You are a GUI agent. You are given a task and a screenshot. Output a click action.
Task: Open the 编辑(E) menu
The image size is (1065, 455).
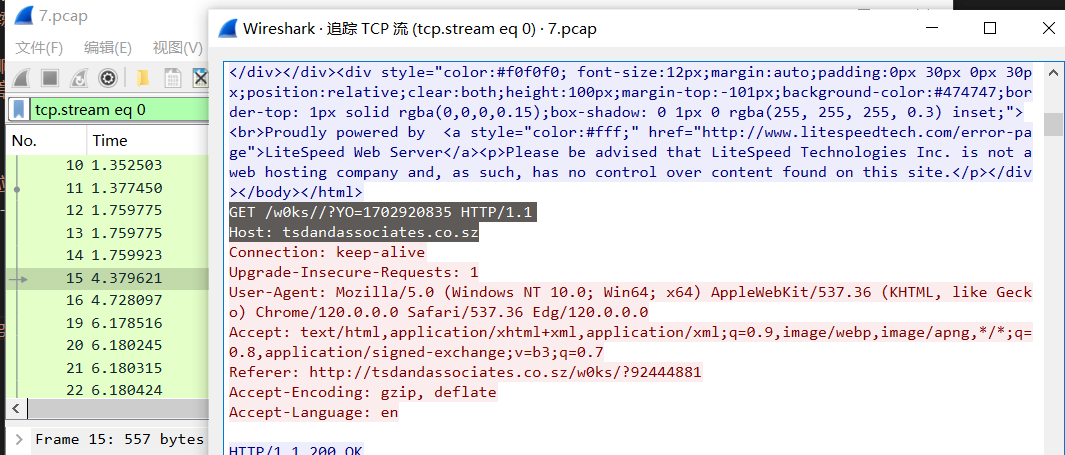pyautogui.click(x=107, y=47)
